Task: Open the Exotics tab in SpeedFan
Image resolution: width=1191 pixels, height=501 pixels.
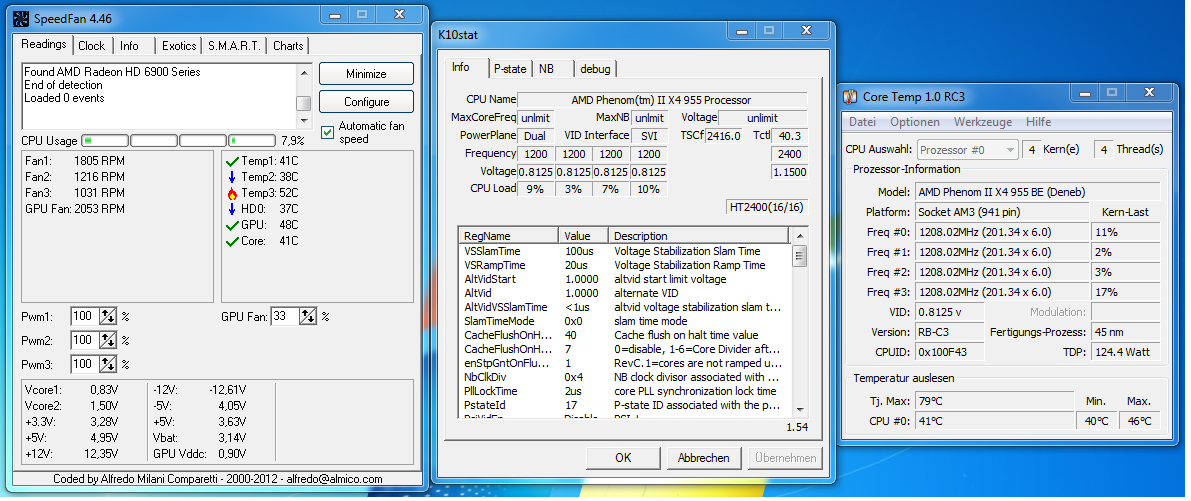Action: [x=179, y=46]
